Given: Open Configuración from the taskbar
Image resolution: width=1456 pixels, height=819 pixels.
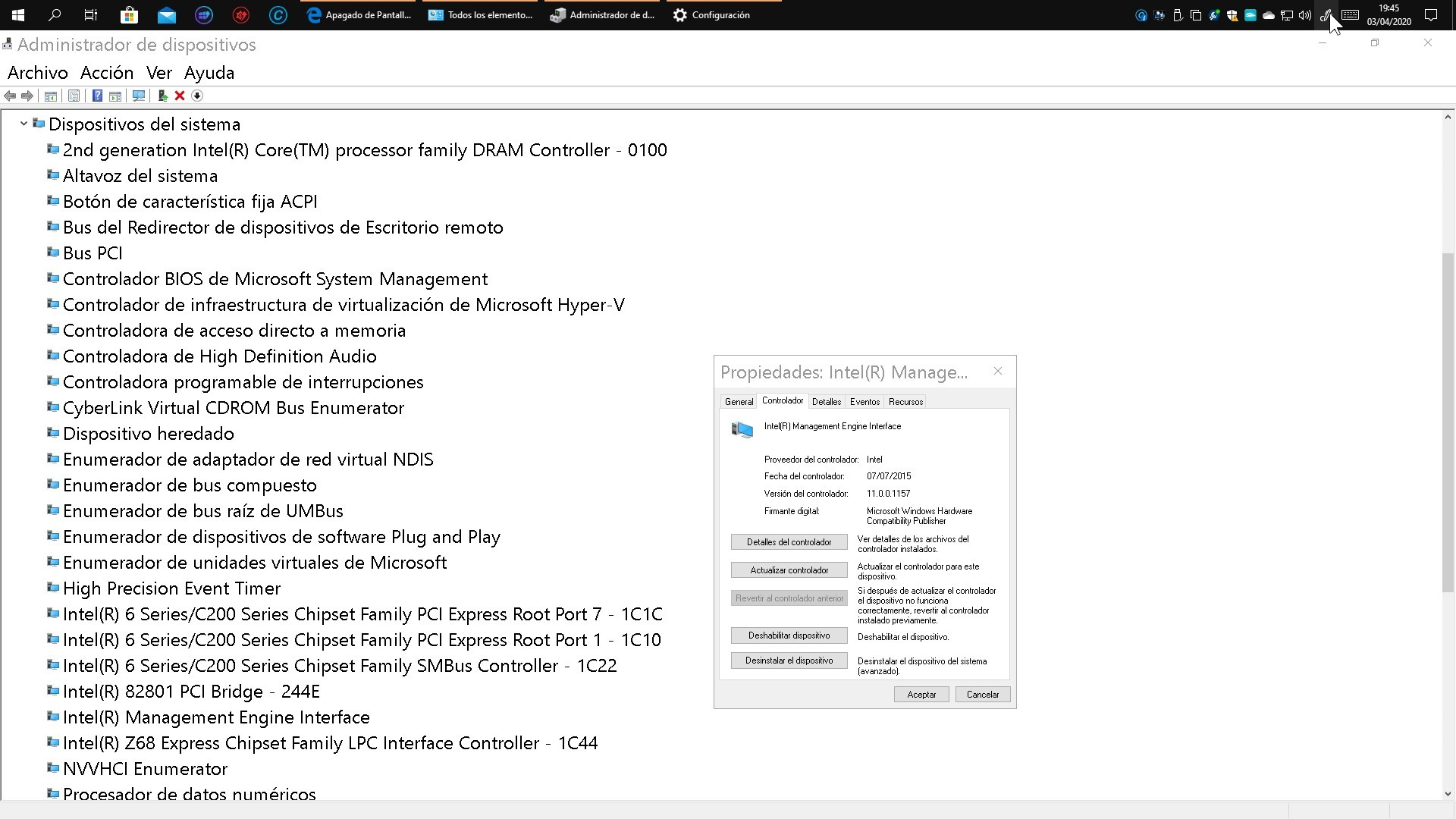Looking at the screenshot, I should tap(711, 15).
